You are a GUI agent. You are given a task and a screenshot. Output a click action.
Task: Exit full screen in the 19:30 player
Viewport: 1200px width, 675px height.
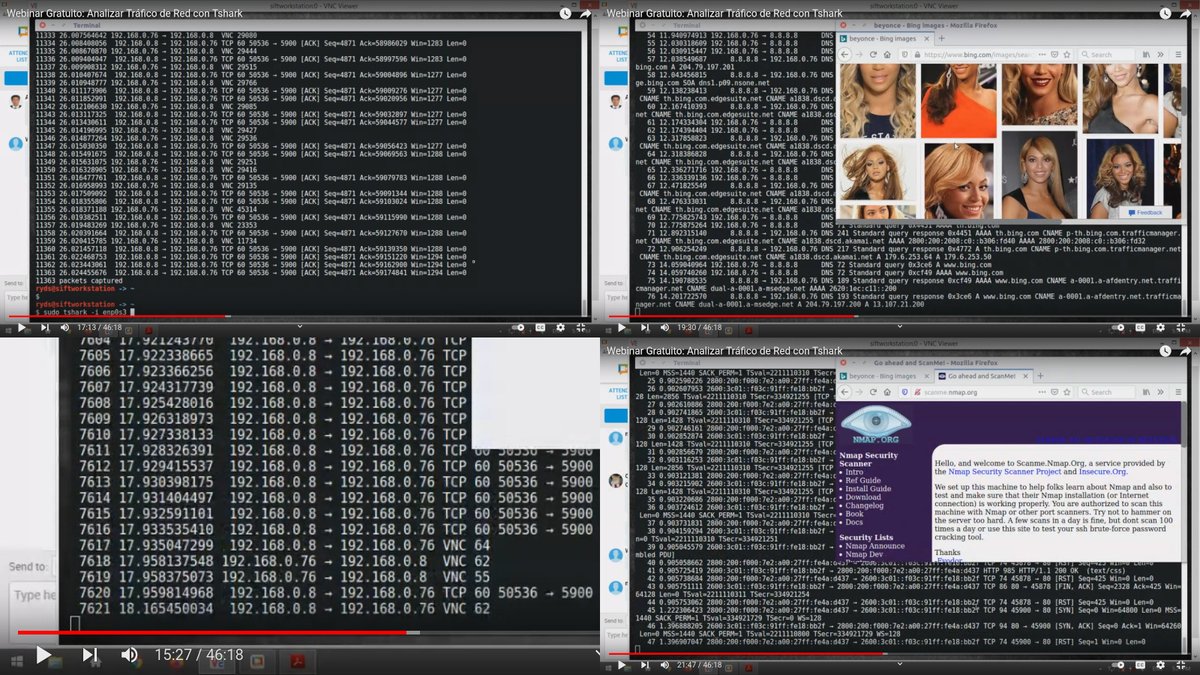(1181, 327)
